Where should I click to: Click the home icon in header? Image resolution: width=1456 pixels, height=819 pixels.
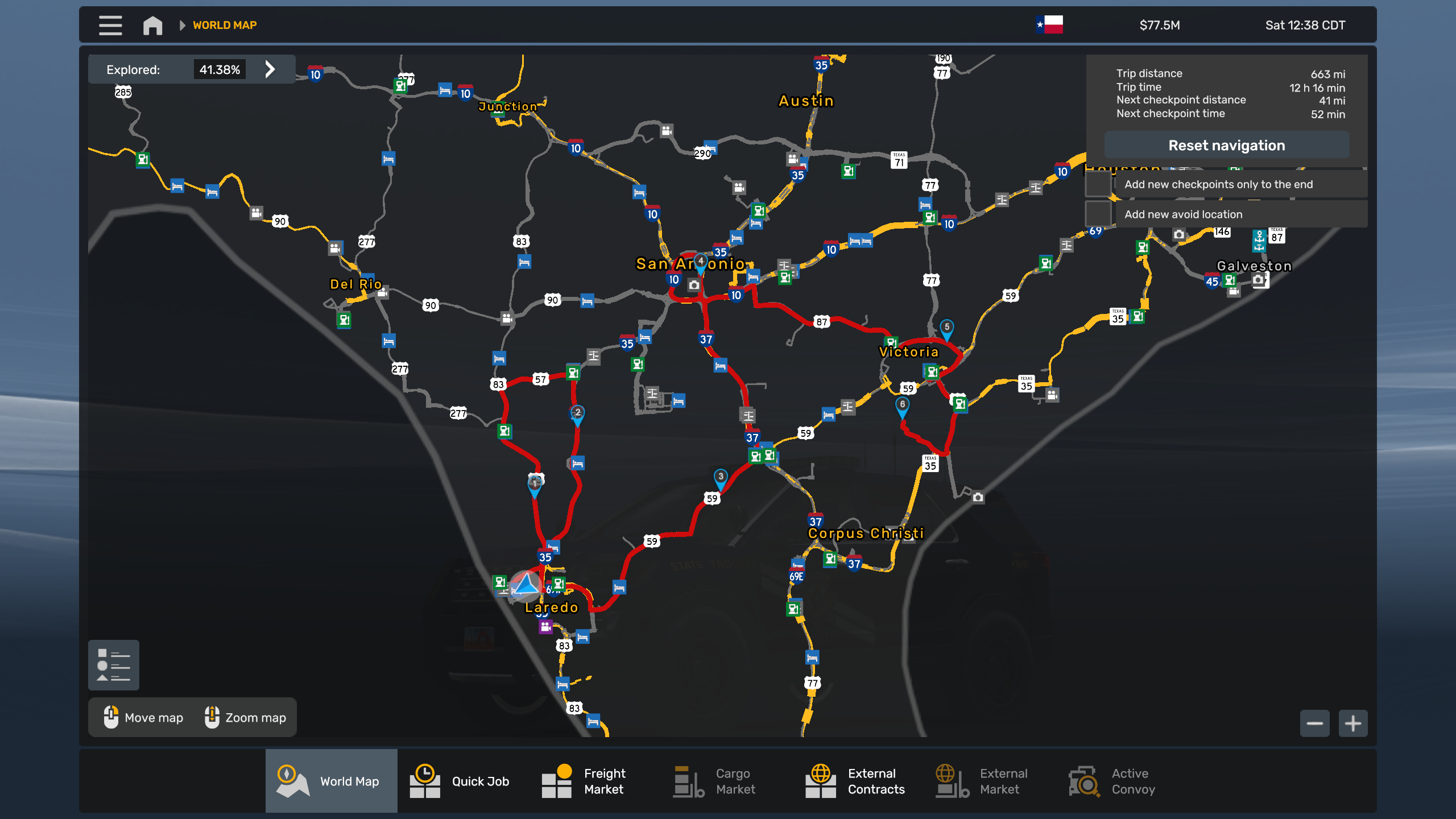click(x=152, y=25)
